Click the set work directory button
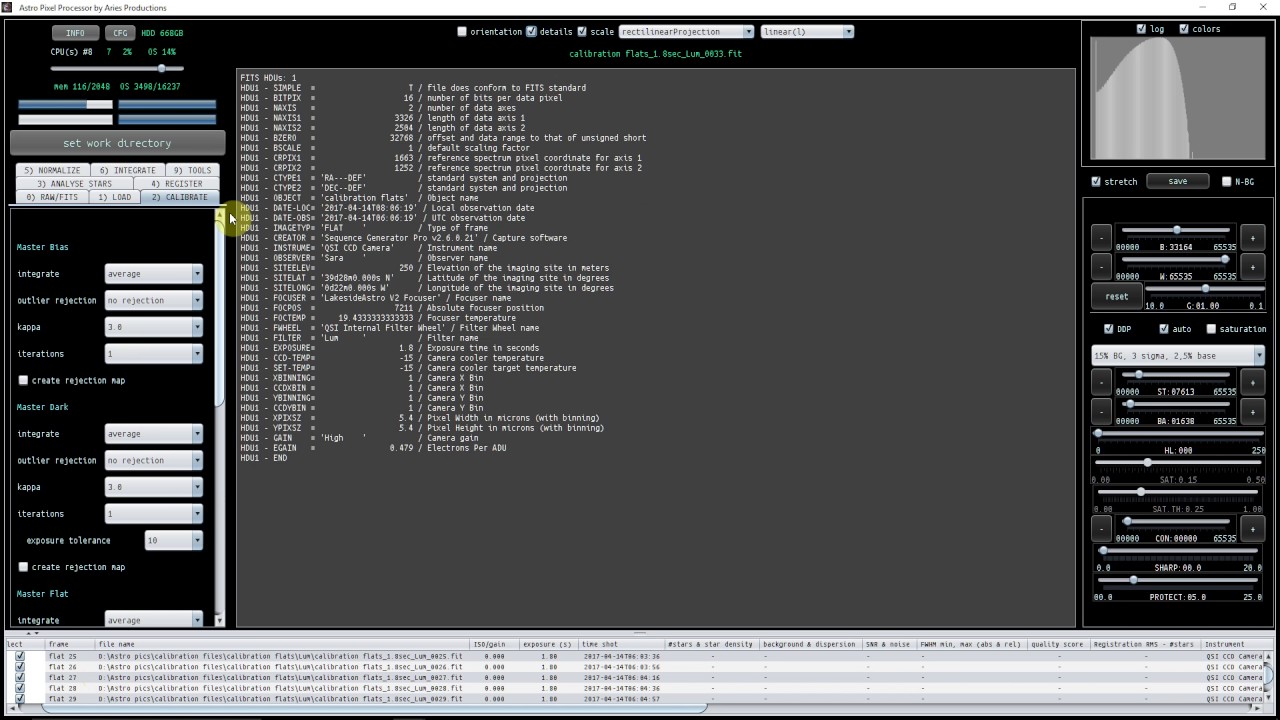1280x720 pixels. [x=117, y=143]
